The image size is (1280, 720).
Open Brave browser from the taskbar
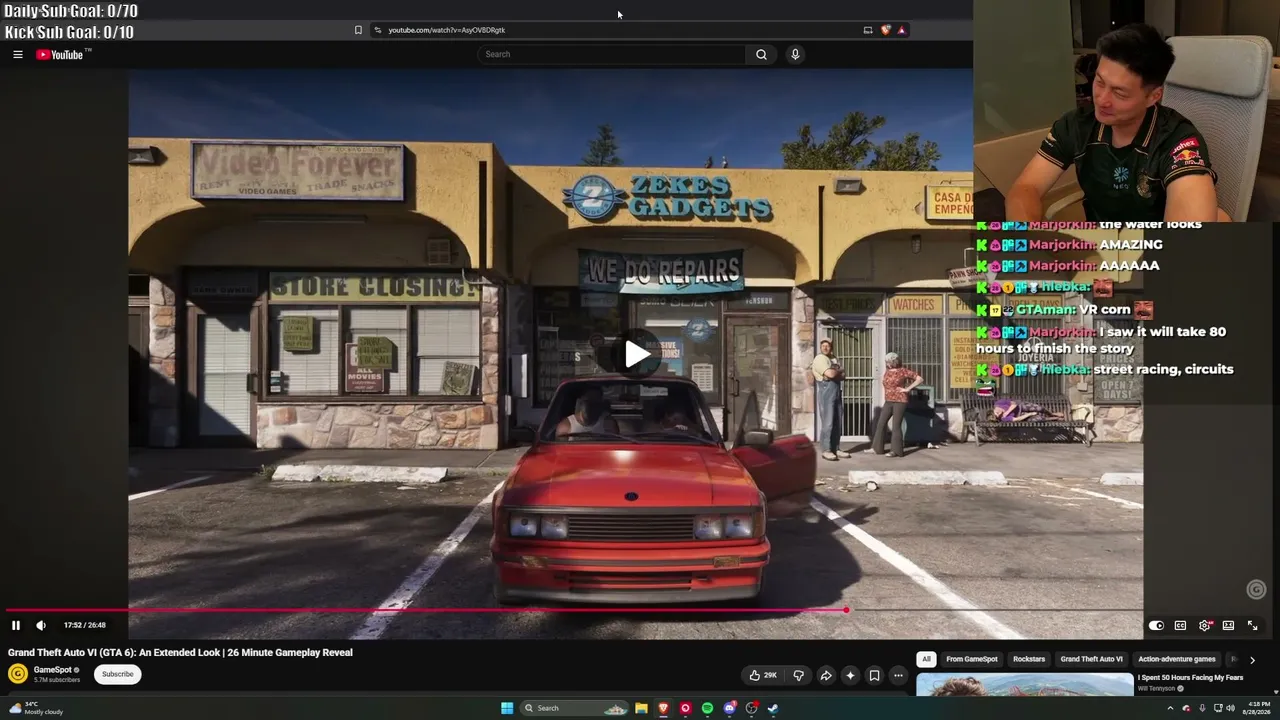click(x=663, y=708)
